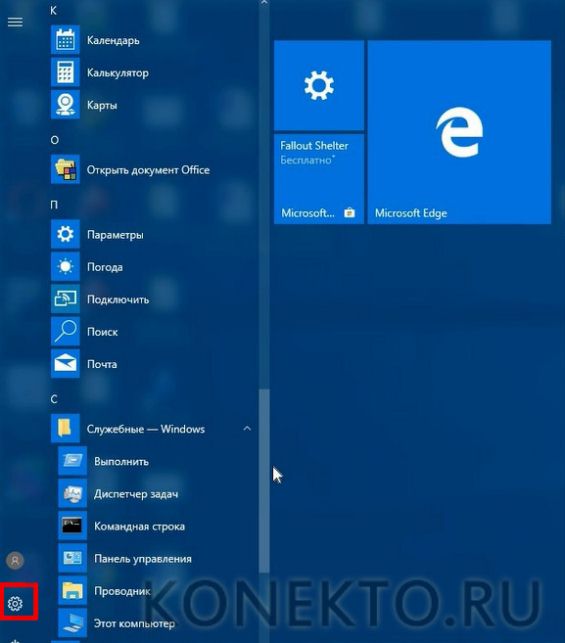Click the settings gear in left sidebar
The image size is (565, 643).
point(15,603)
